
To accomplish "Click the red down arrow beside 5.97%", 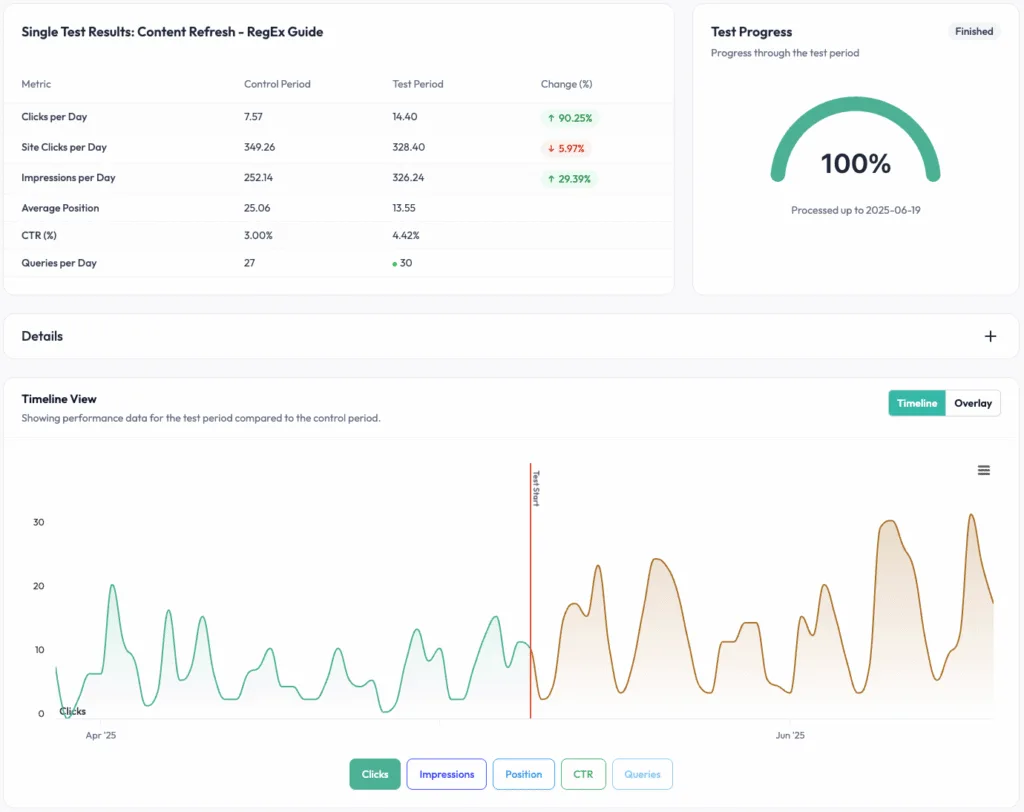I will pos(553,147).
